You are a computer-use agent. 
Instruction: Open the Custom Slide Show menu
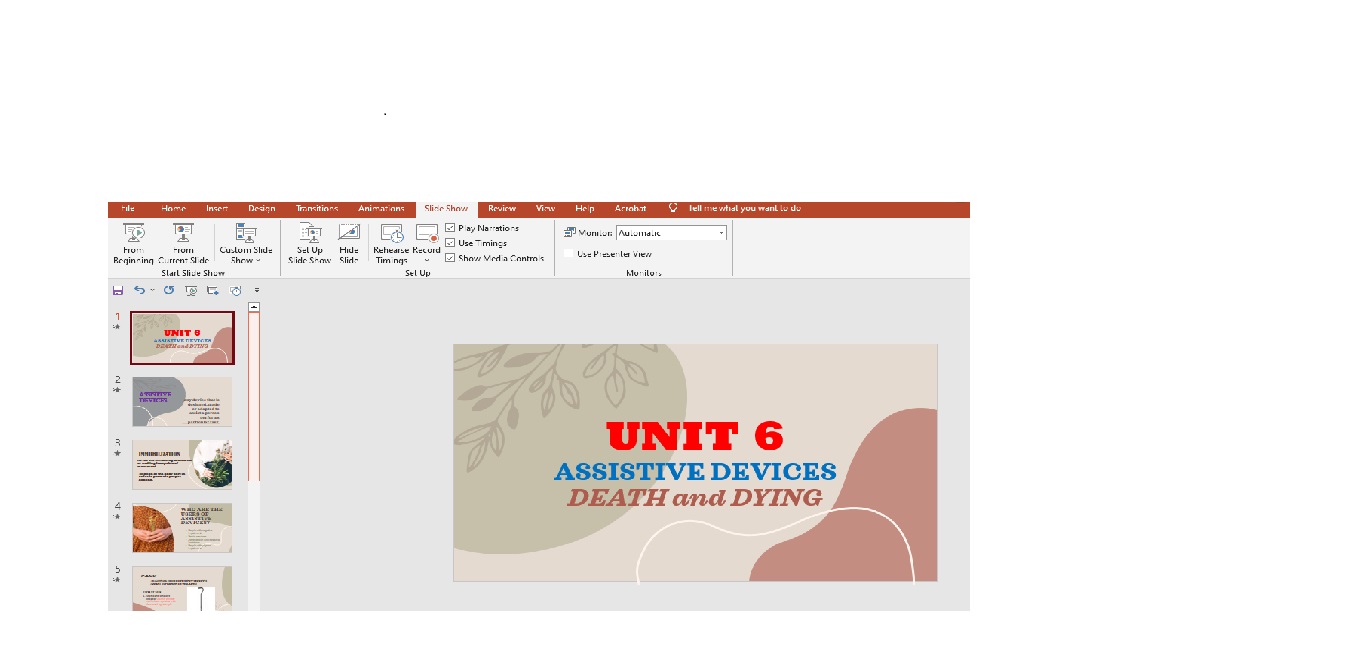(x=246, y=243)
